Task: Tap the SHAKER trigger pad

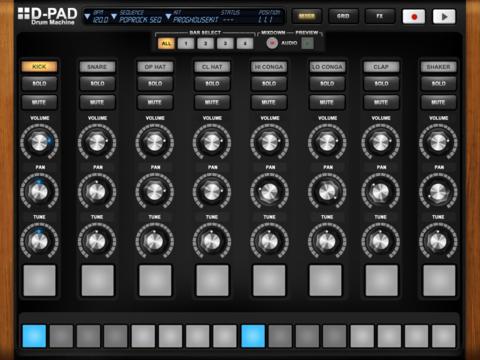Action: [x=439, y=280]
